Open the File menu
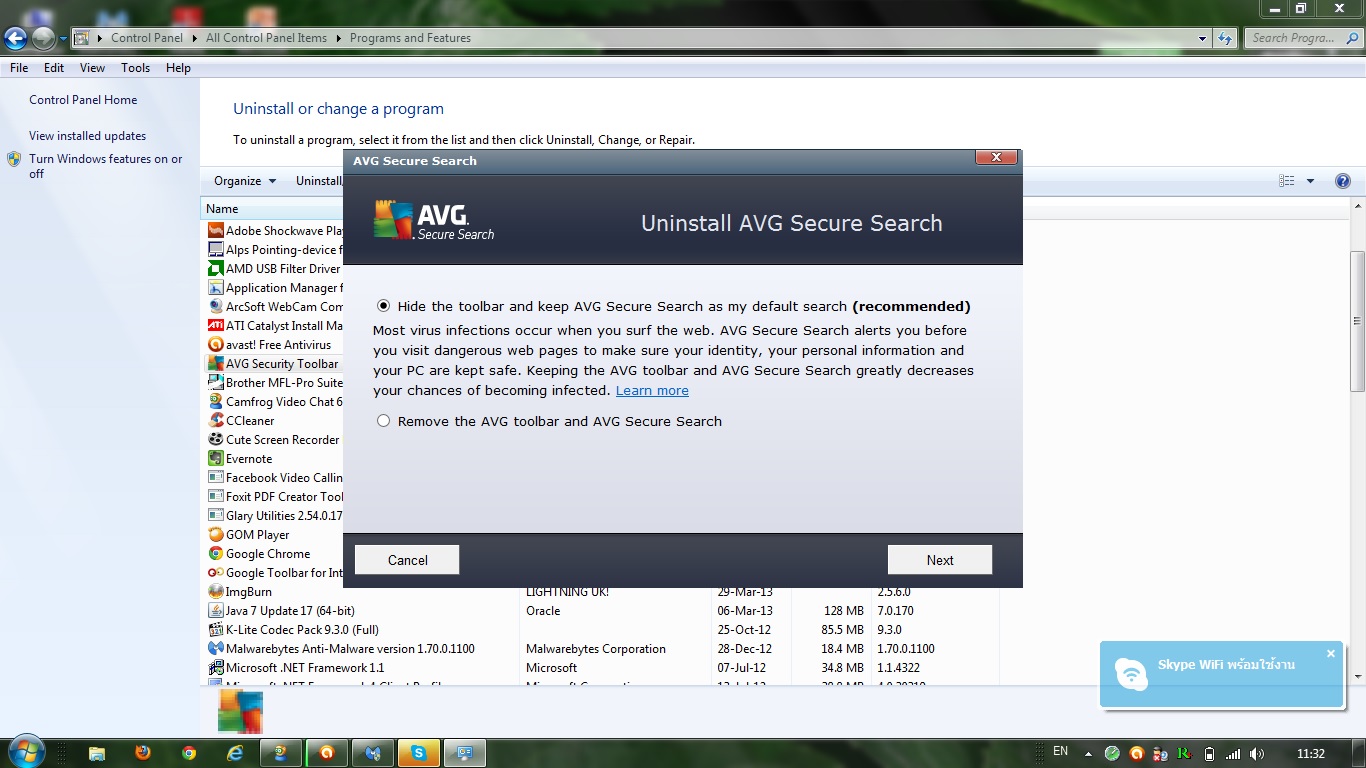Screen dimensions: 1366x768 (x=19, y=68)
